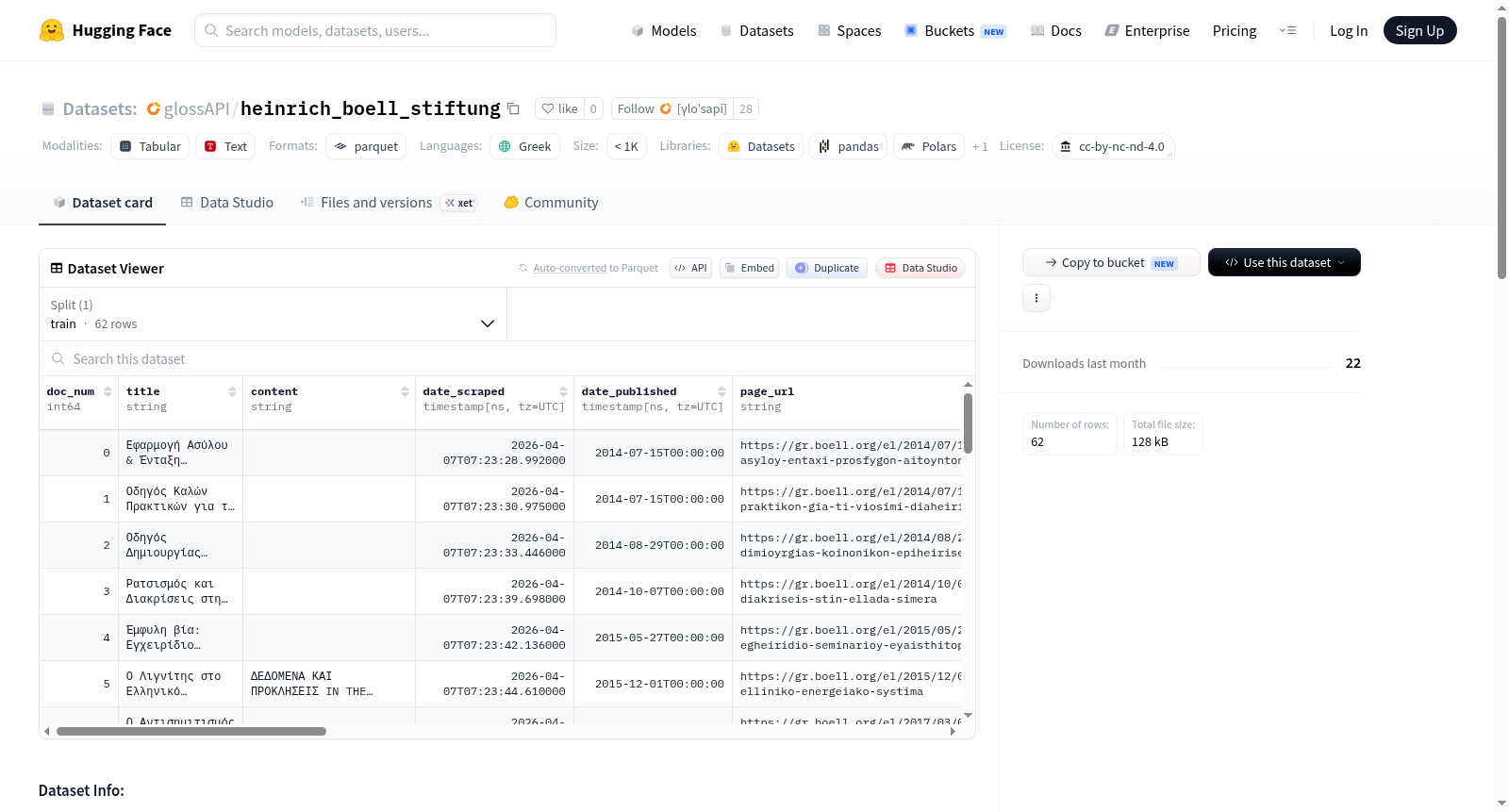Click the table horizontal scrollbar thumb
Image resolution: width=1509 pixels, height=812 pixels.
point(191,731)
